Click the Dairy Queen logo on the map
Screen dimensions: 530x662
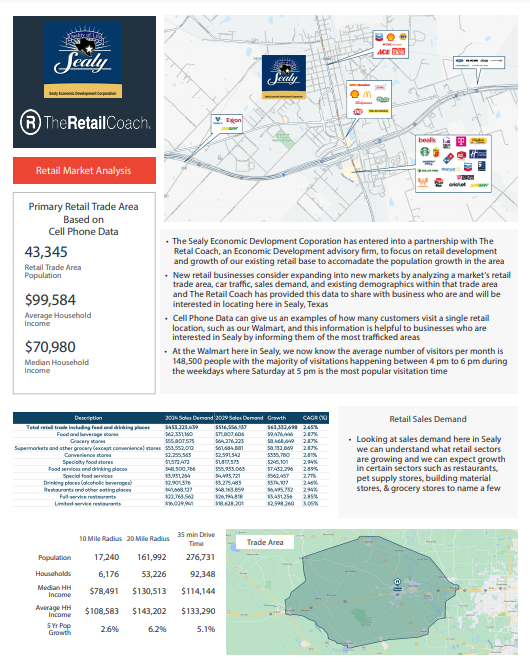[358, 111]
